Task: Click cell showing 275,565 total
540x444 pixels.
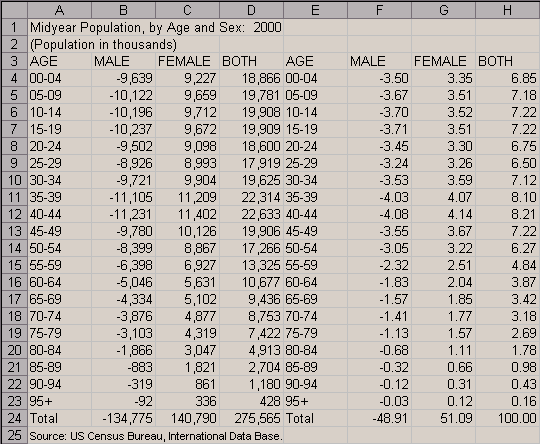Action: coord(251,418)
